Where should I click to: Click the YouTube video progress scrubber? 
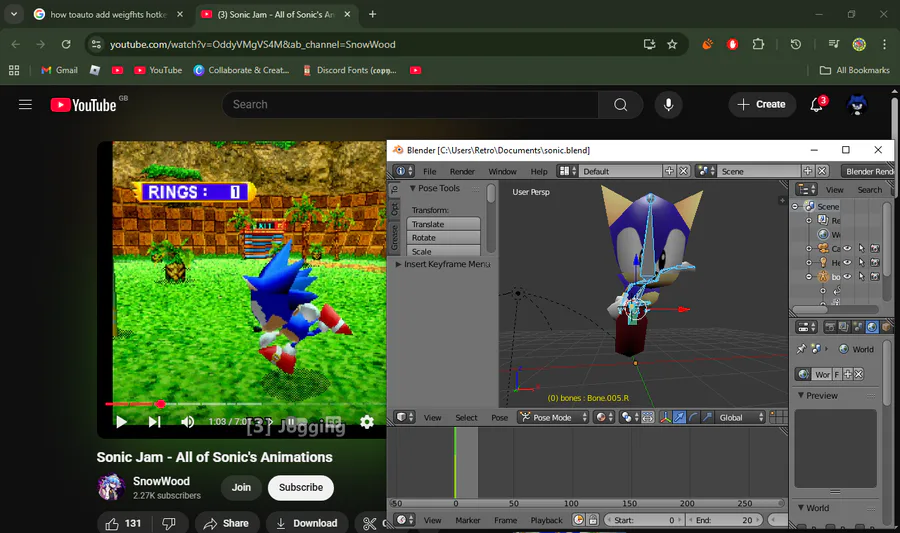coord(161,404)
